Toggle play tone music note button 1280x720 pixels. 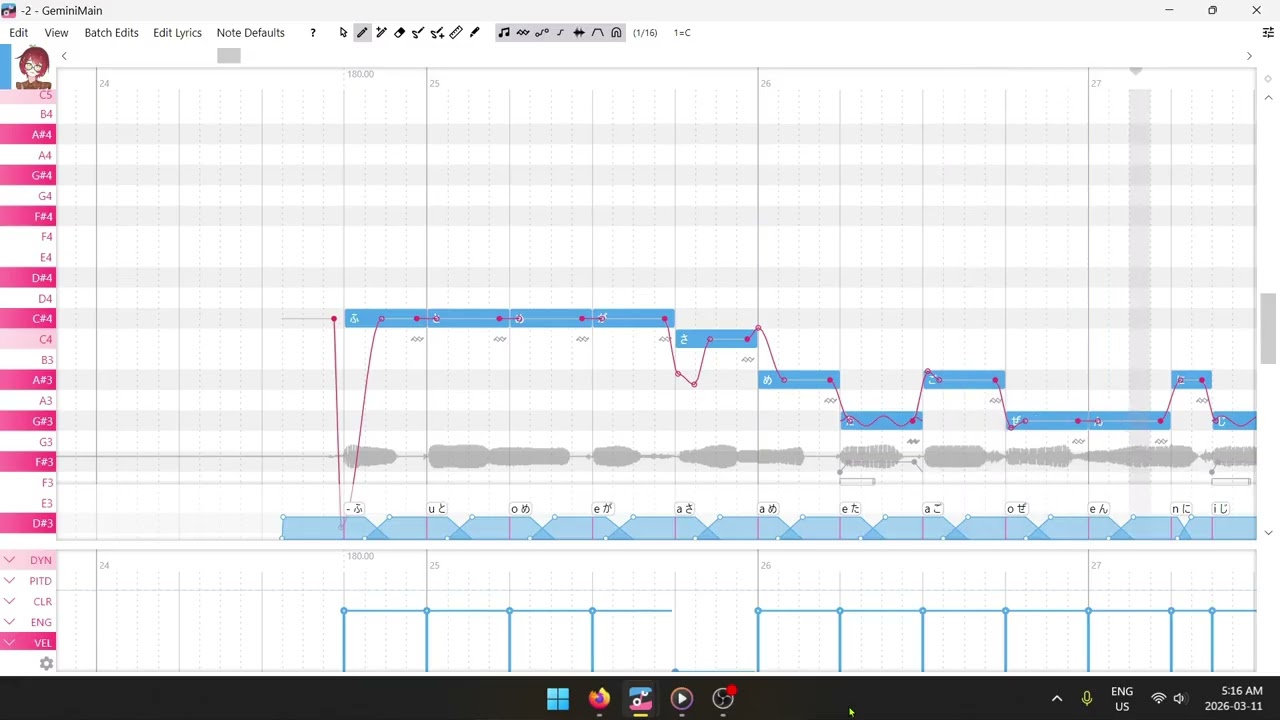click(504, 33)
